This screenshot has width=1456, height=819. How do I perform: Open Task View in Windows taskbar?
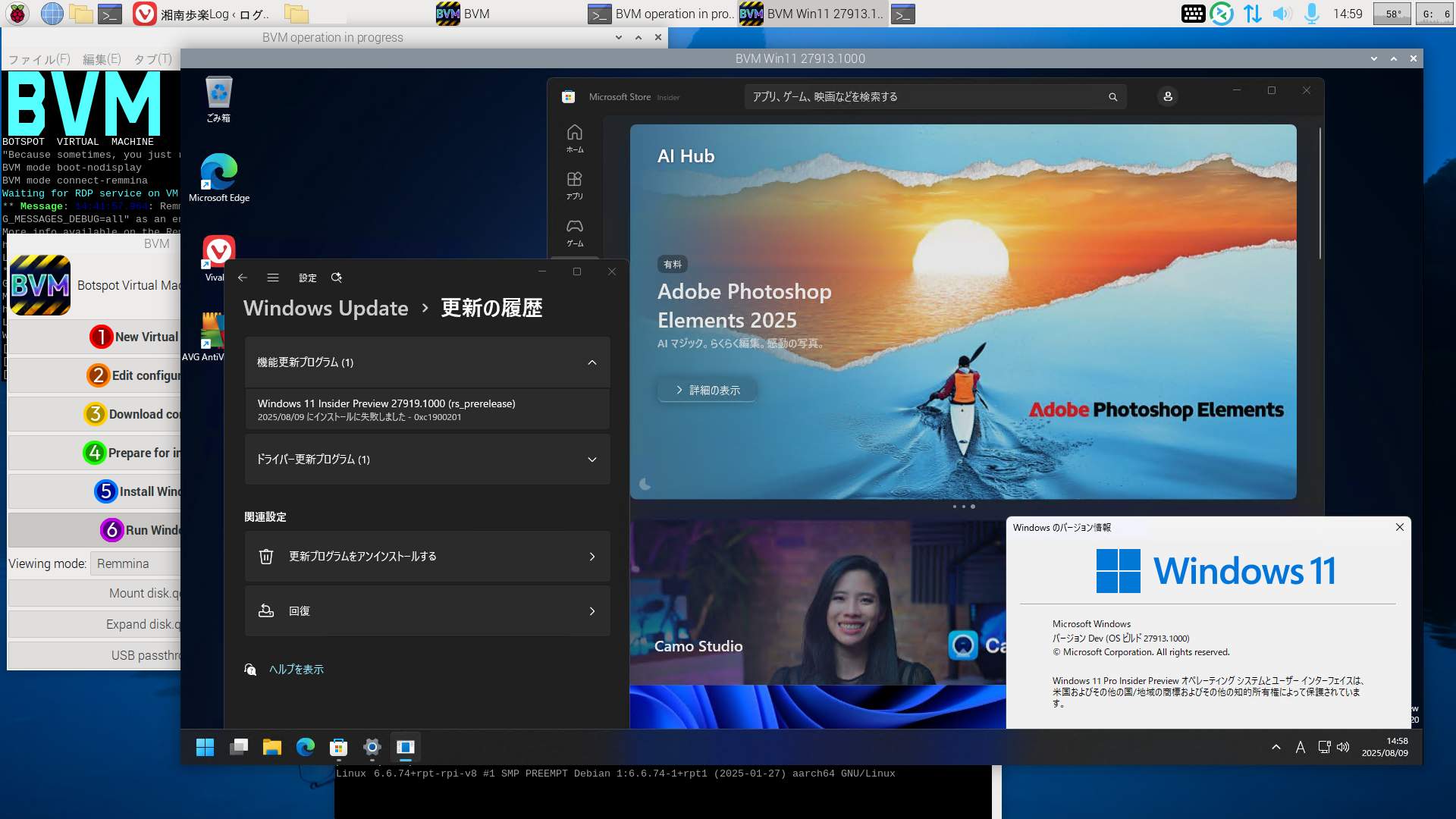(x=239, y=748)
